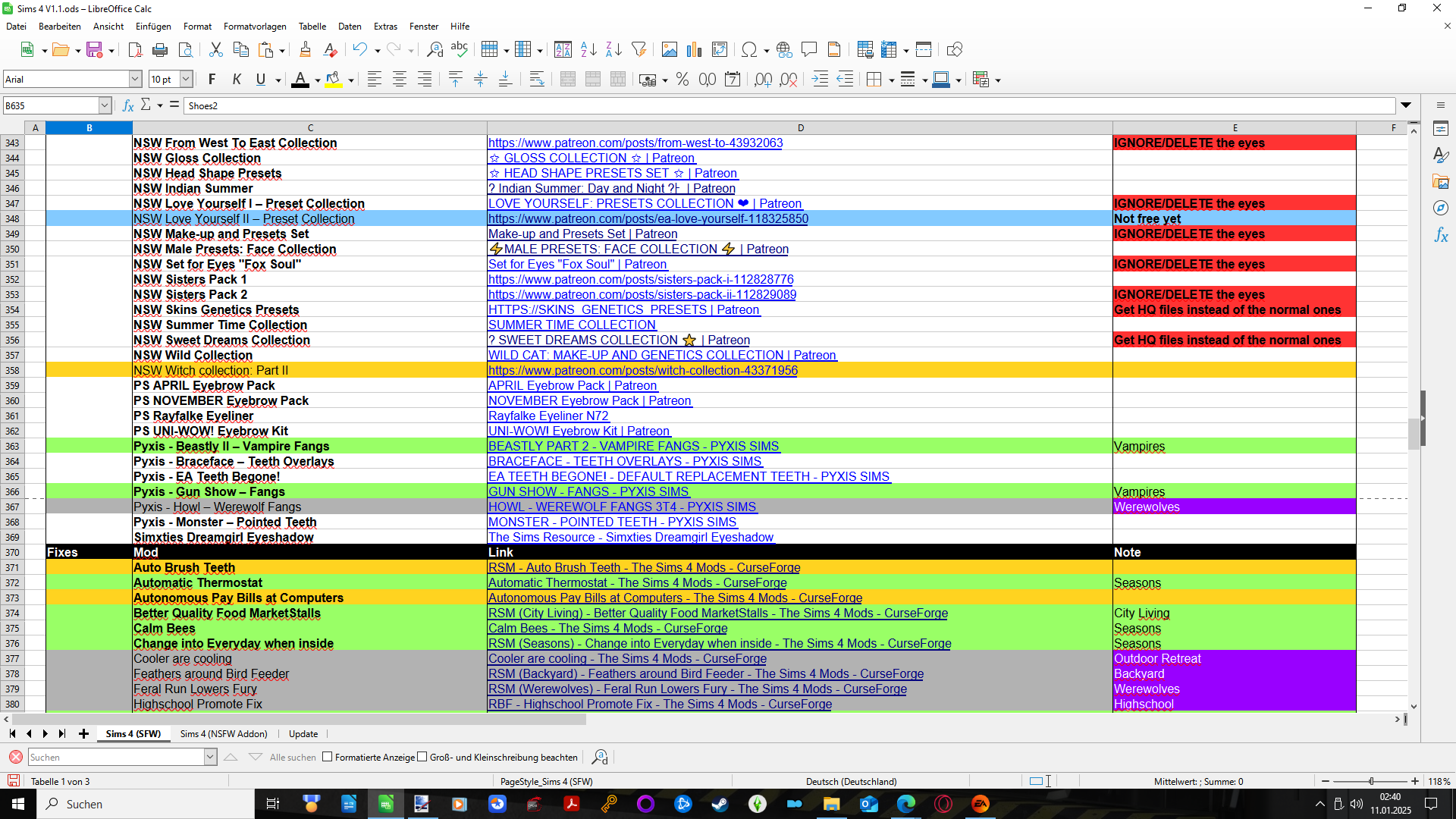Expand the formula bar
Image resolution: width=1456 pixels, height=819 pixels.
[1406, 105]
